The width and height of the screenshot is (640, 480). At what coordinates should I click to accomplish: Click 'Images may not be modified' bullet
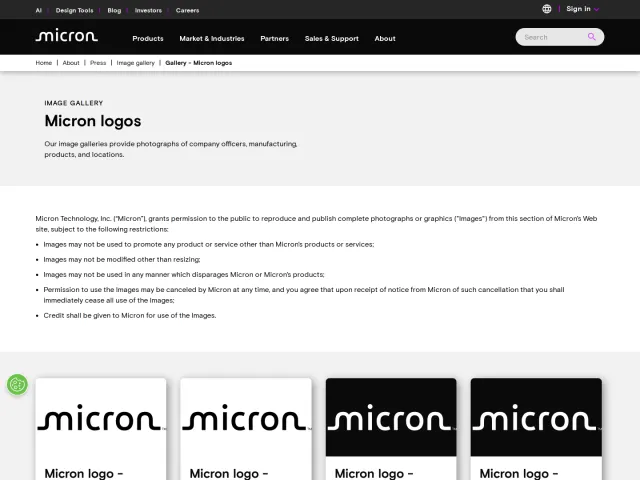coord(122,260)
